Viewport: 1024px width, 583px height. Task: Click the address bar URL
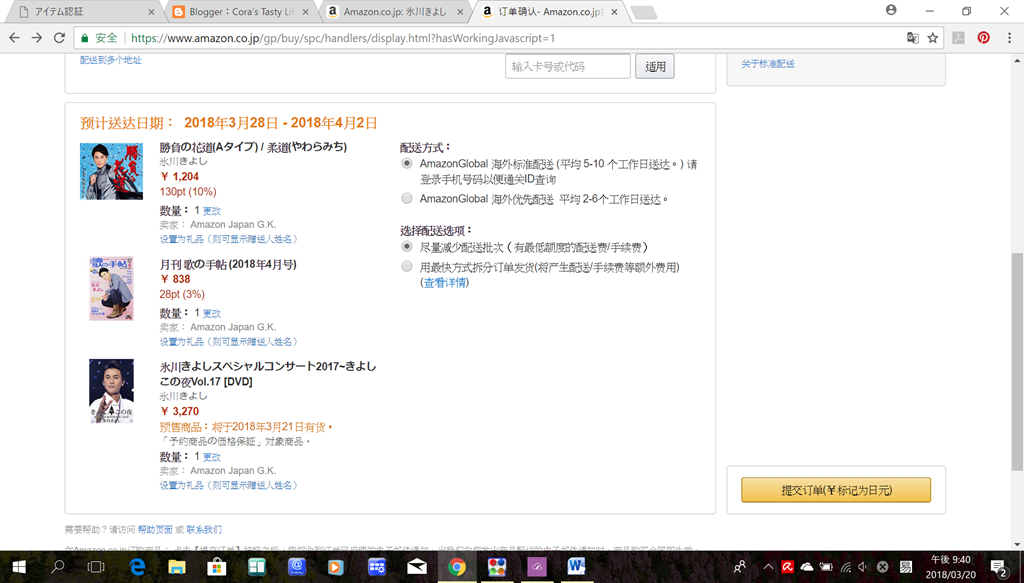(x=343, y=38)
